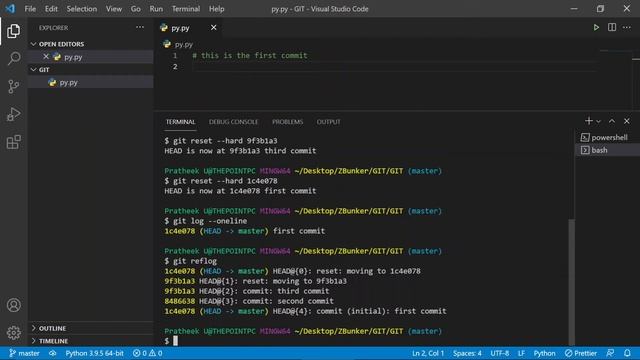
Task: Open the Edit menu
Action: [51, 9]
